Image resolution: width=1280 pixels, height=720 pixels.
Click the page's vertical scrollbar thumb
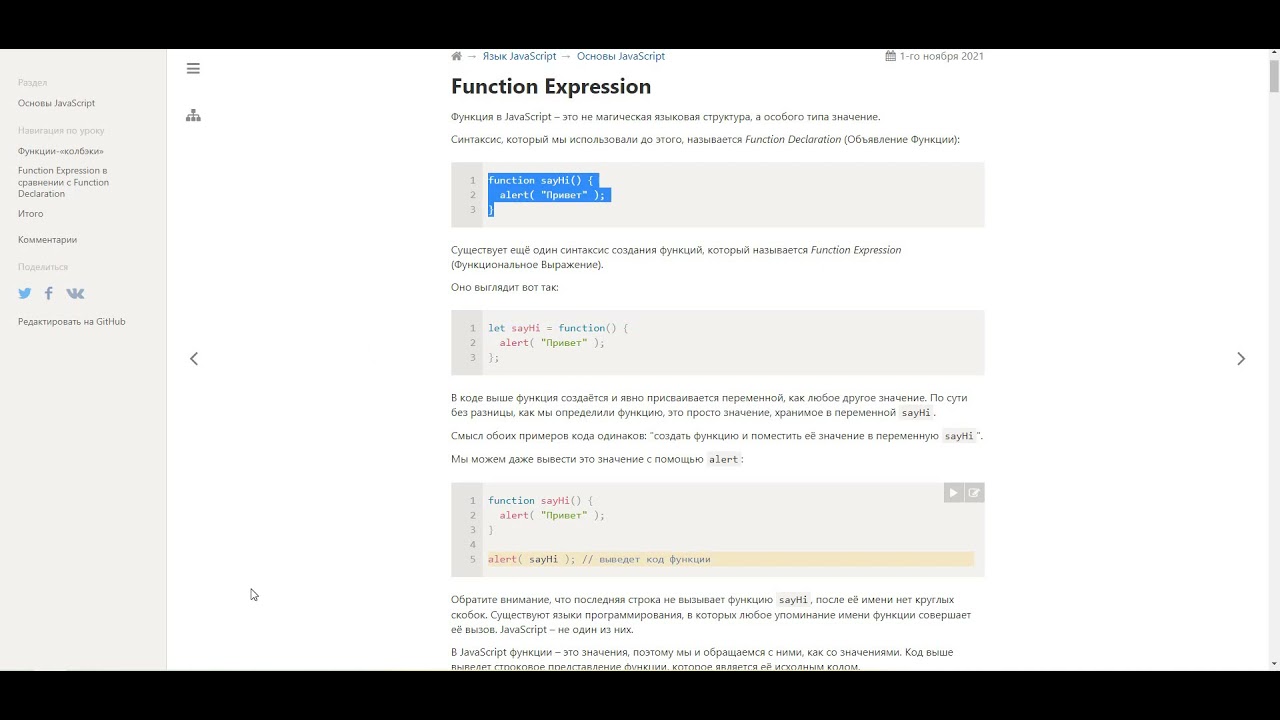coord(1274,75)
